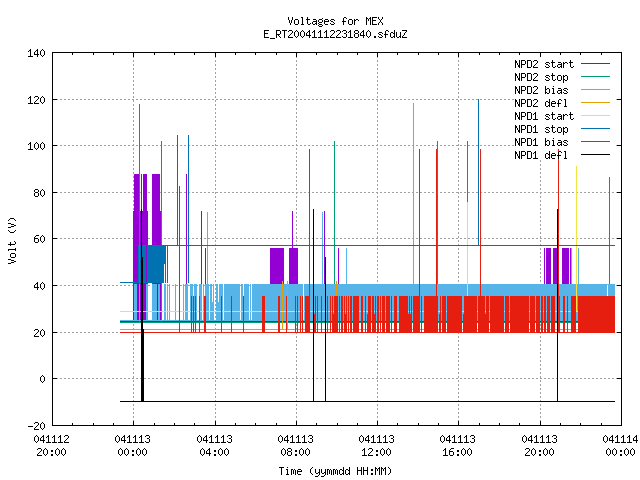Click the '041113 04:00' time tick label

214,446
